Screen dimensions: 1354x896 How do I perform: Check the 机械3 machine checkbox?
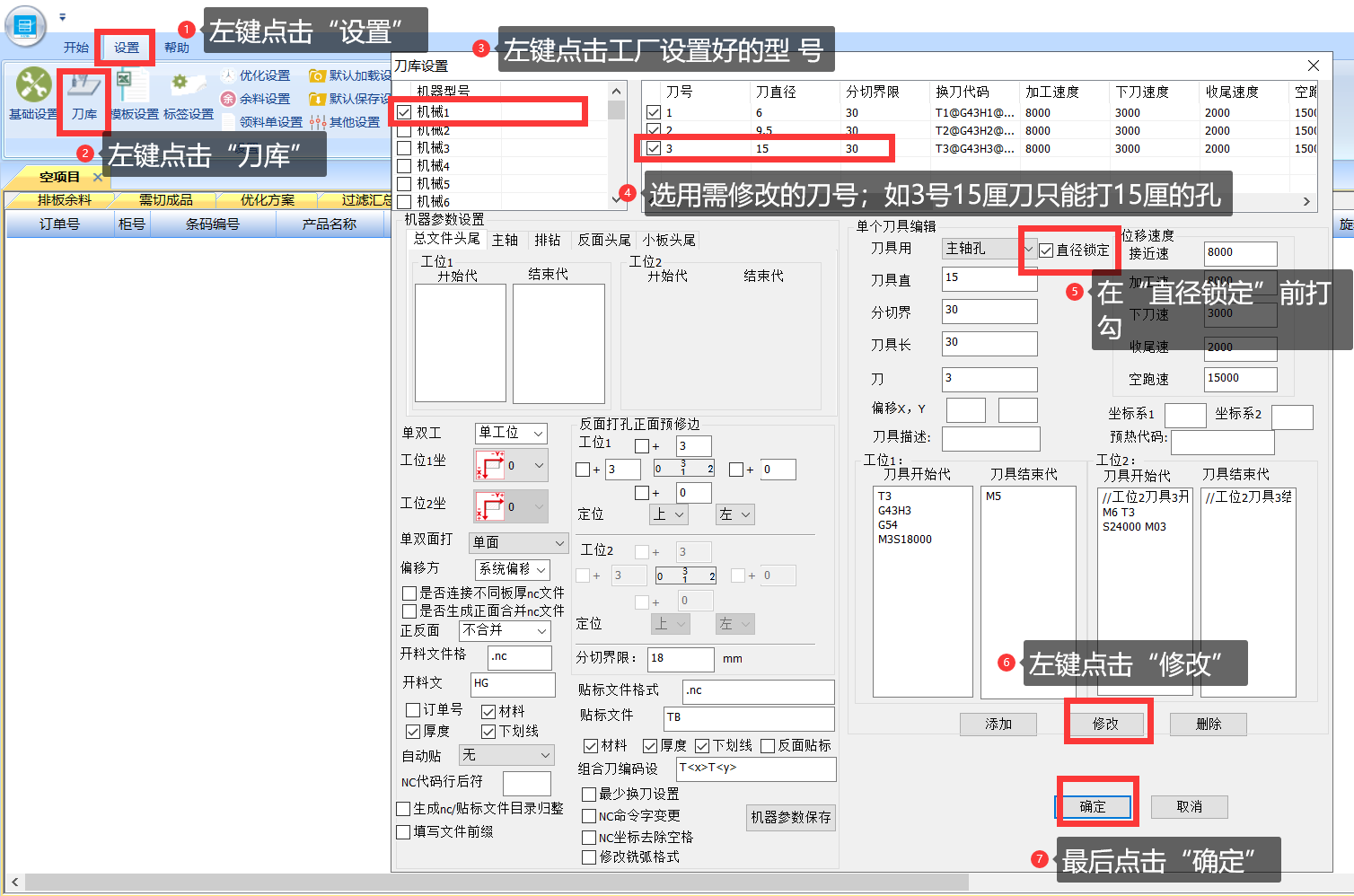pos(404,147)
